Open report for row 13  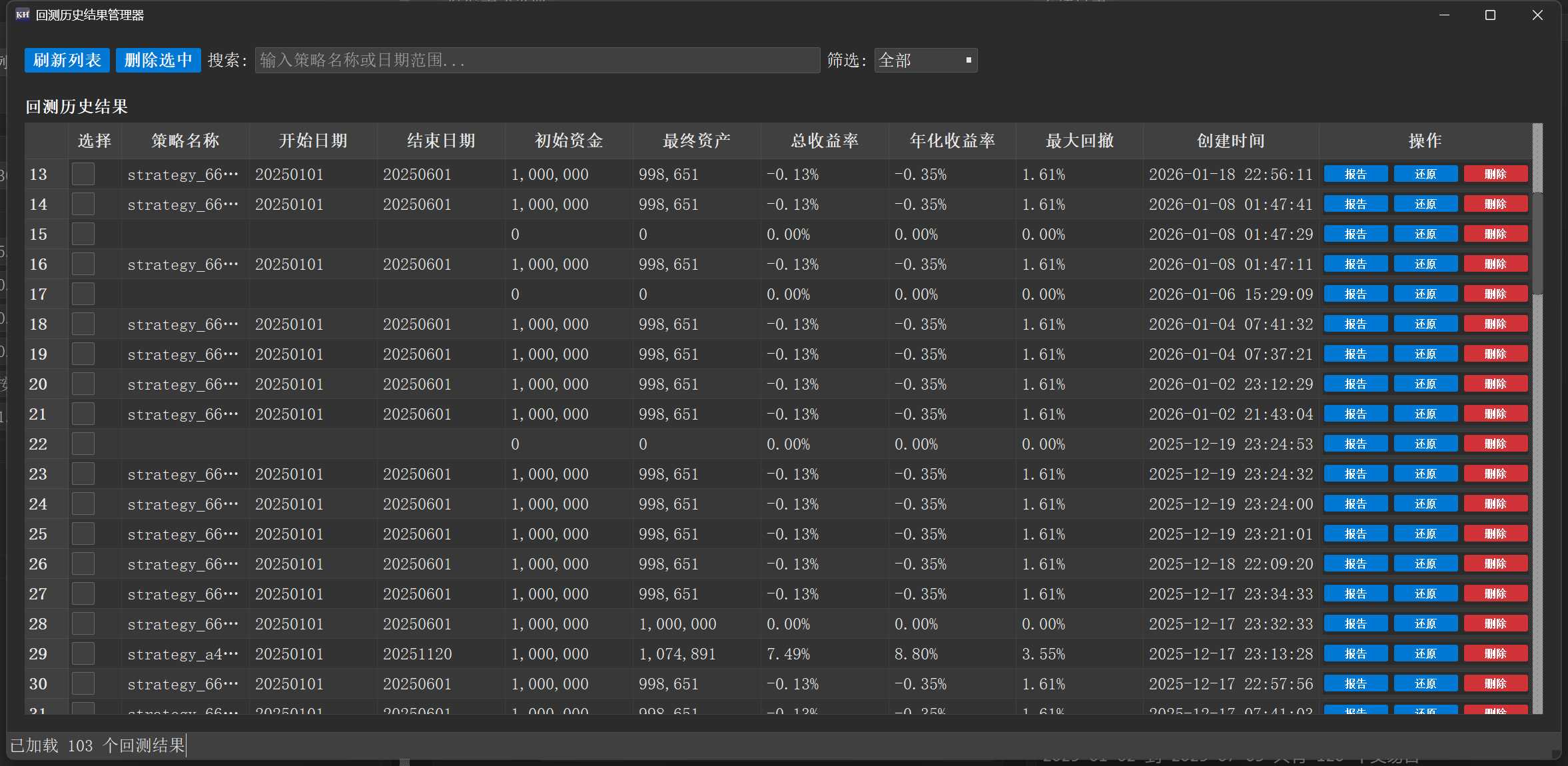click(x=1355, y=175)
